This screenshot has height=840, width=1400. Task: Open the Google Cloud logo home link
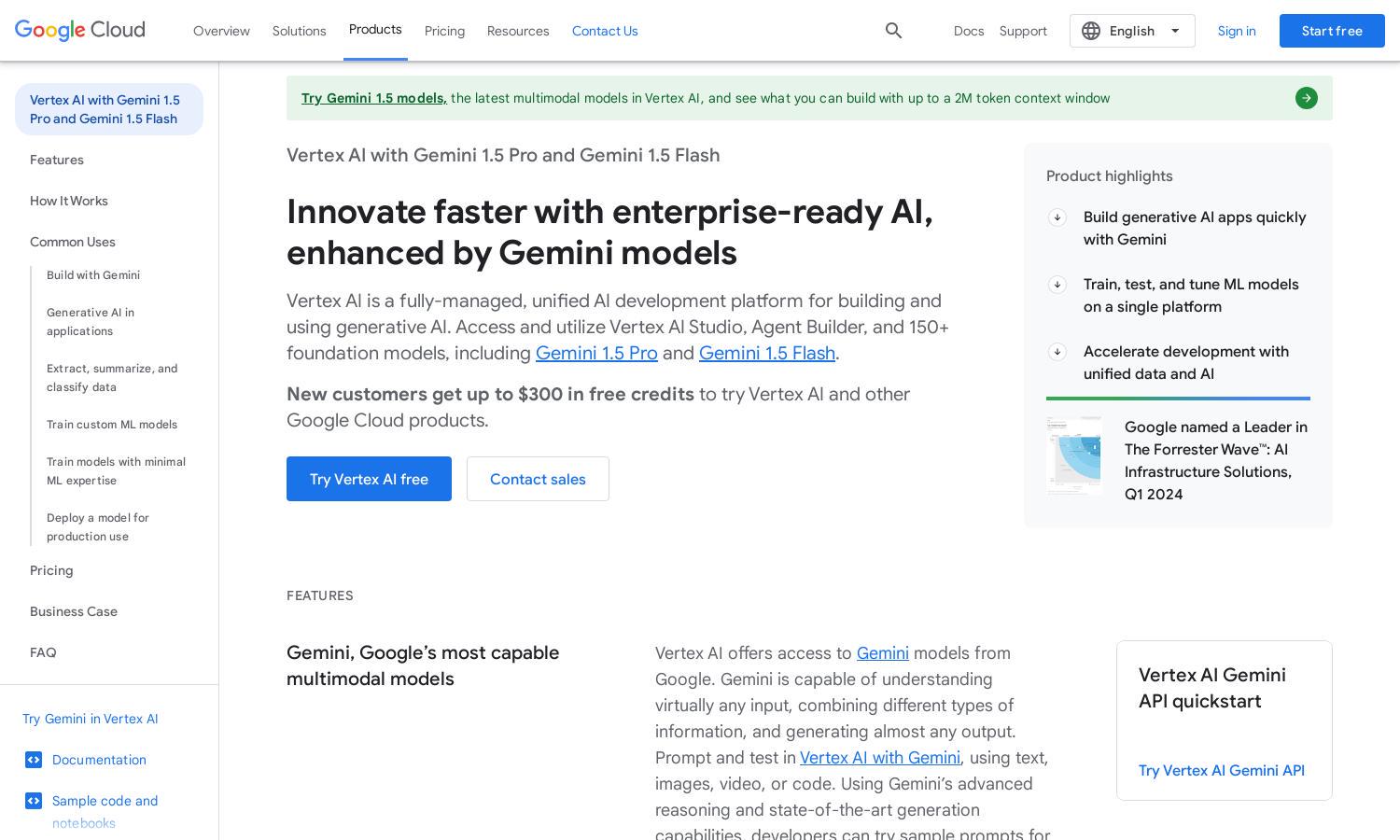(x=80, y=31)
